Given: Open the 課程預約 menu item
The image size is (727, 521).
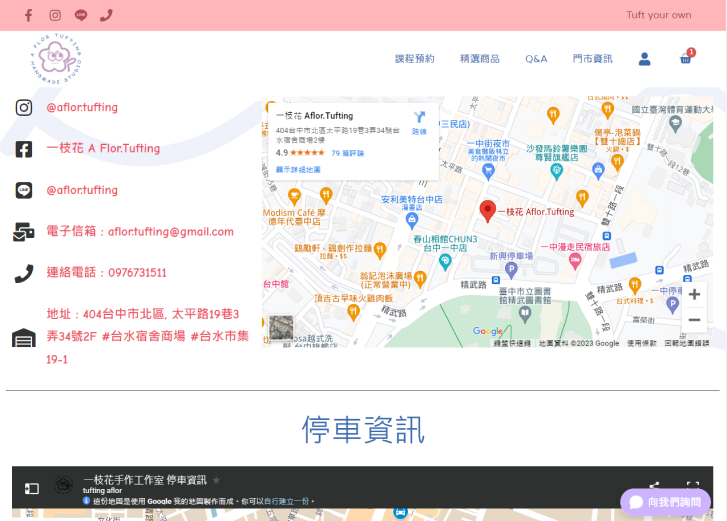Looking at the screenshot, I should pyautogui.click(x=415, y=59).
